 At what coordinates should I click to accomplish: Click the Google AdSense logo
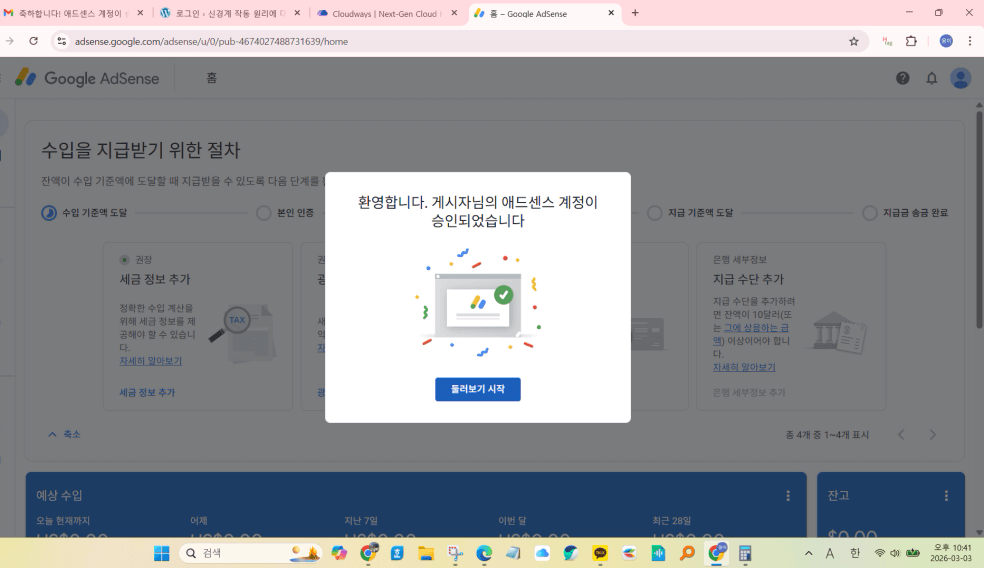click(87, 78)
